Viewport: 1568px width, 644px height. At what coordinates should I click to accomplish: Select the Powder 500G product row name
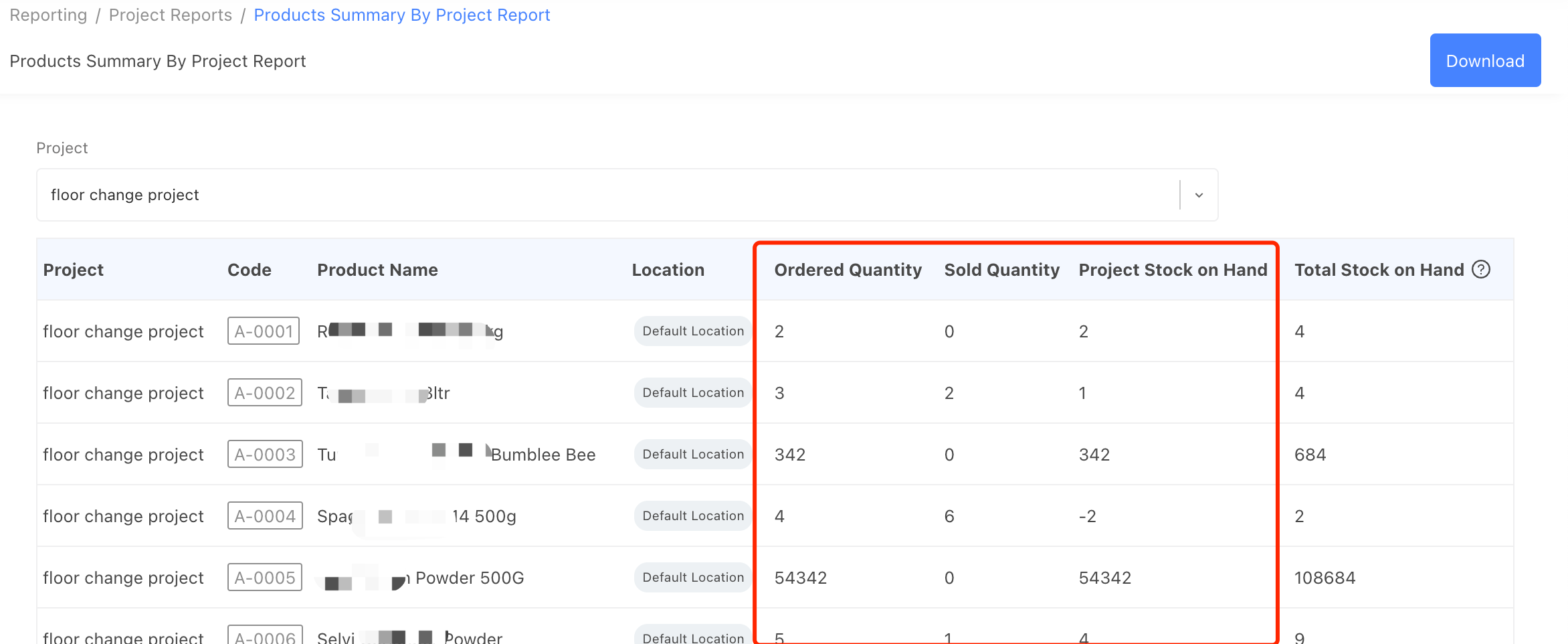[468, 578]
